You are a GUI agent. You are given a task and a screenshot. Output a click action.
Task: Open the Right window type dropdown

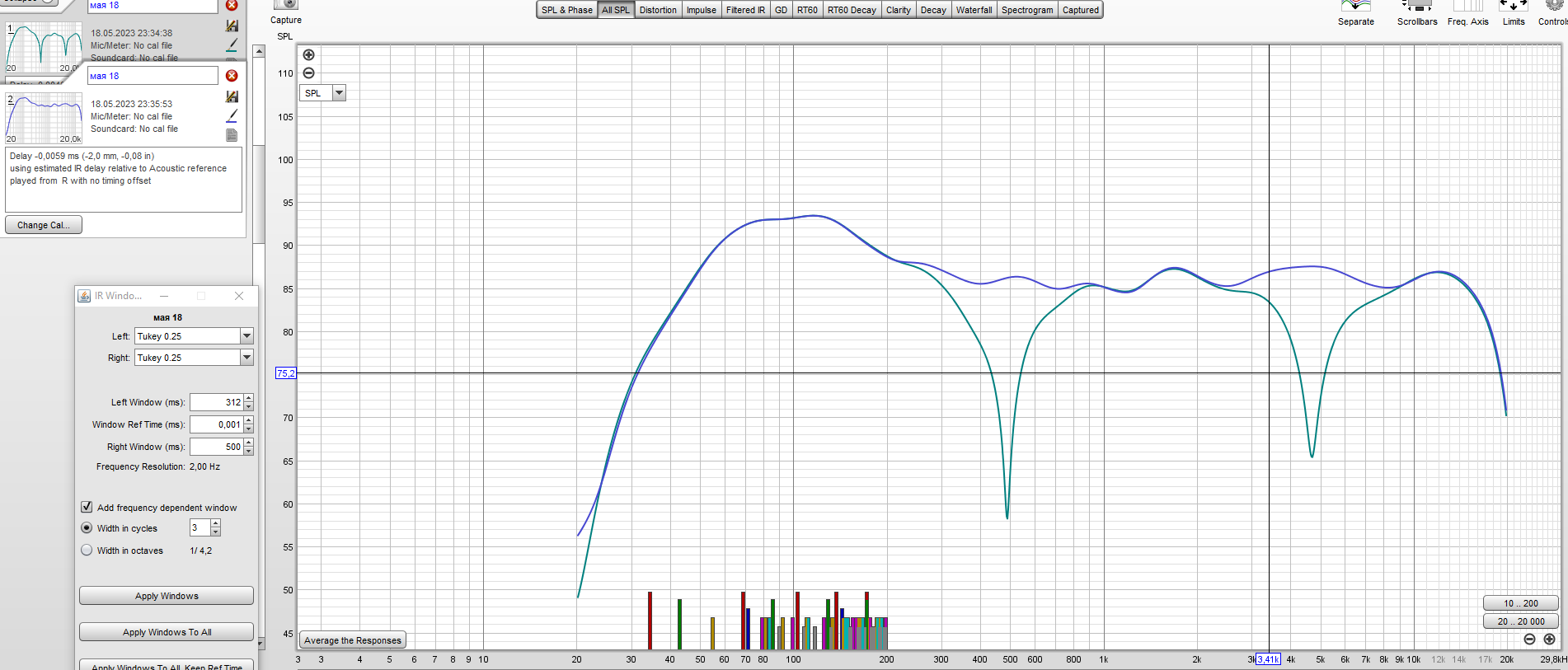coord(246,358)
